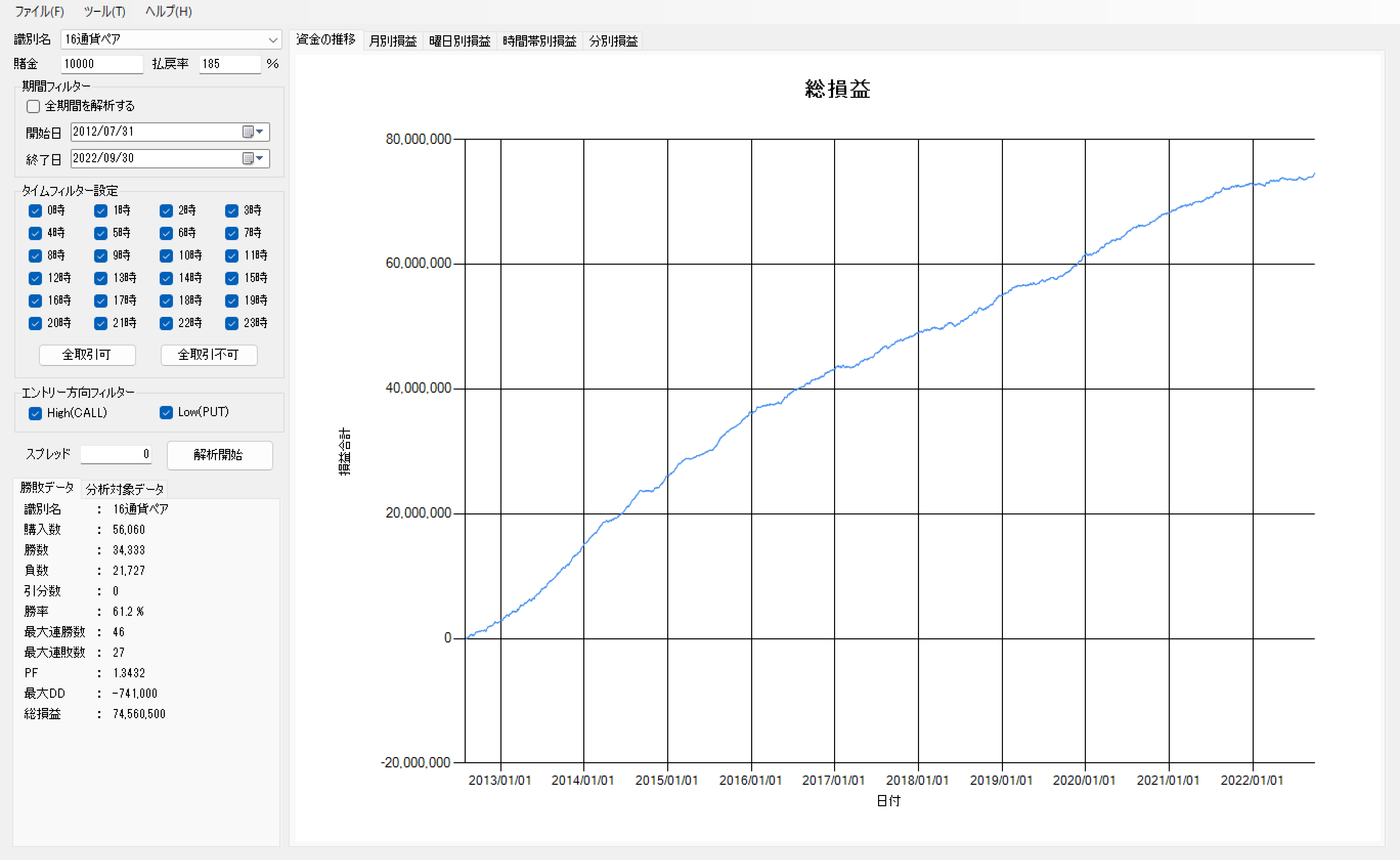The height and width of the screenshot is (860, 1400).
Task: Click the 全取引不可 button
Action: point(209,355)
